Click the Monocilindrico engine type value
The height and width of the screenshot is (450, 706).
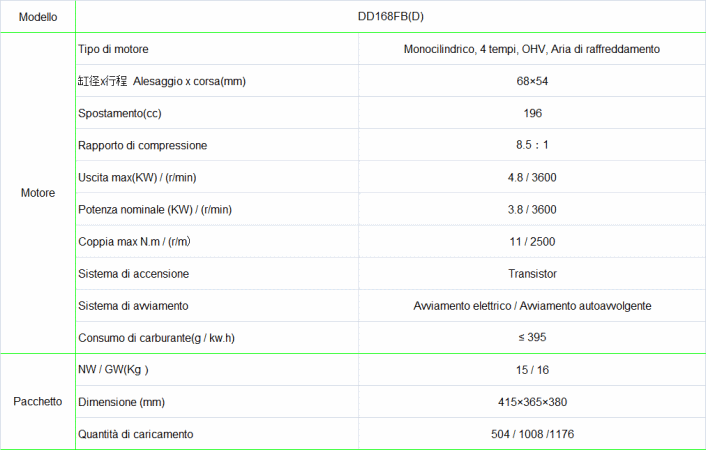531,49
